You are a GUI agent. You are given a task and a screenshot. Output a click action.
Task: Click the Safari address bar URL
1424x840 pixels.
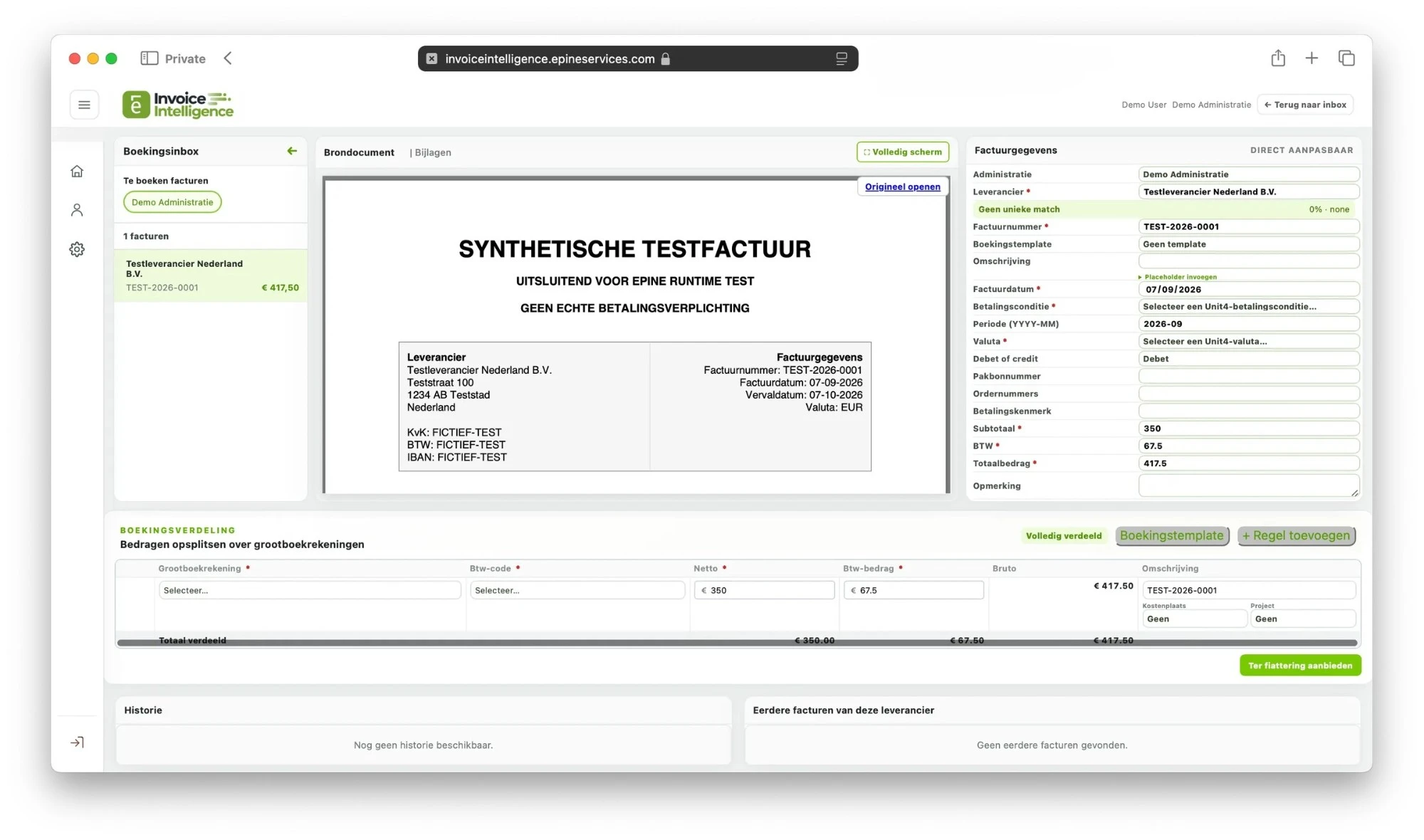[x=550, y=58]
